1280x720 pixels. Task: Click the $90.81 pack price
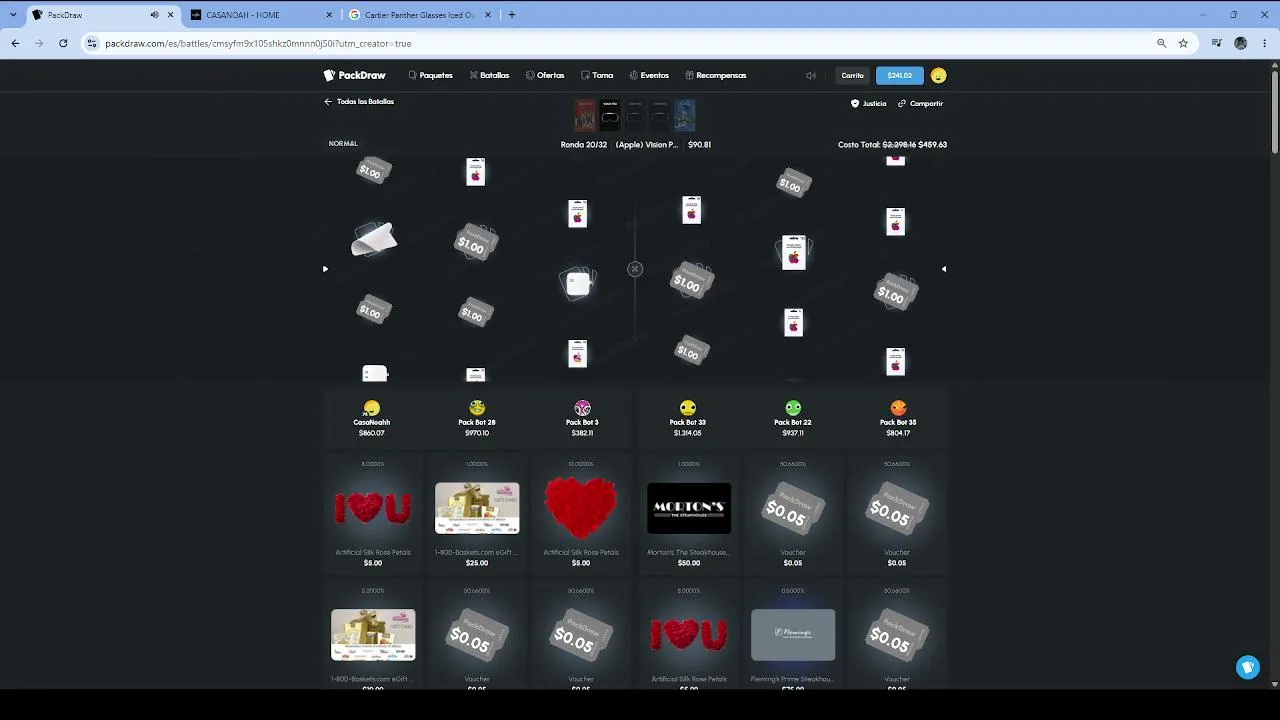coord(699,145)
